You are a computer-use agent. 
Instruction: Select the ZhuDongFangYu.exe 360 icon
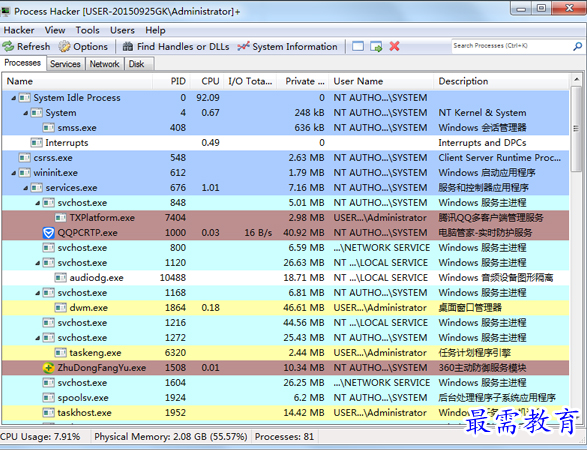coord(48,368)
